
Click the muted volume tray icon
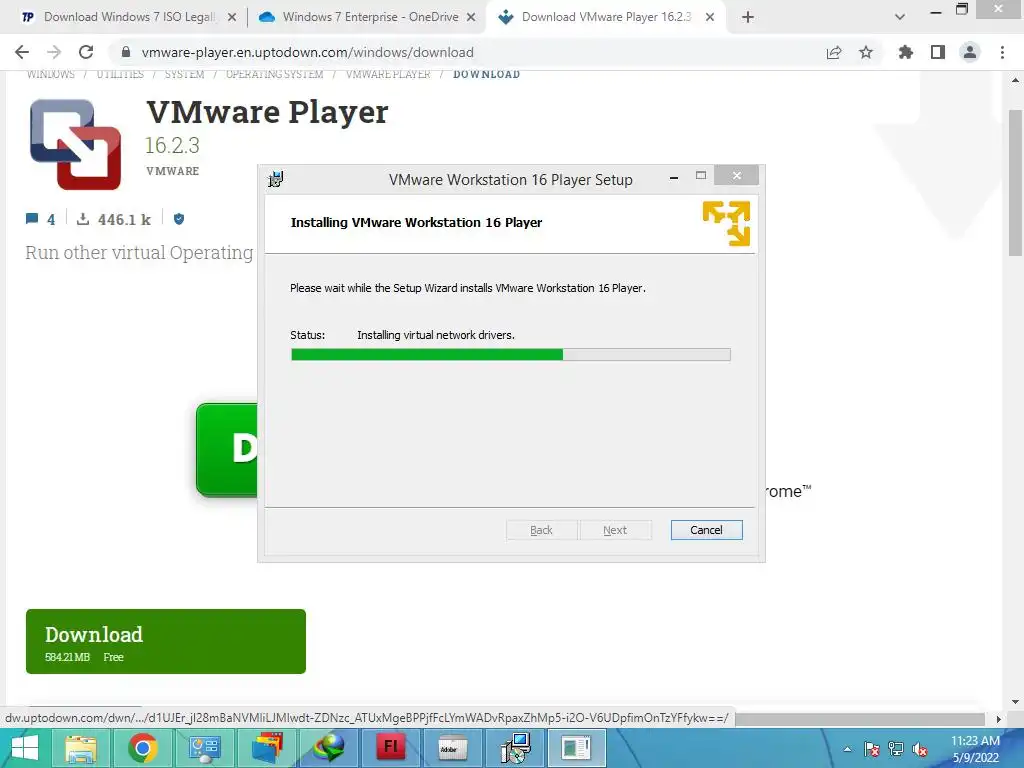(x=920, y=750)
